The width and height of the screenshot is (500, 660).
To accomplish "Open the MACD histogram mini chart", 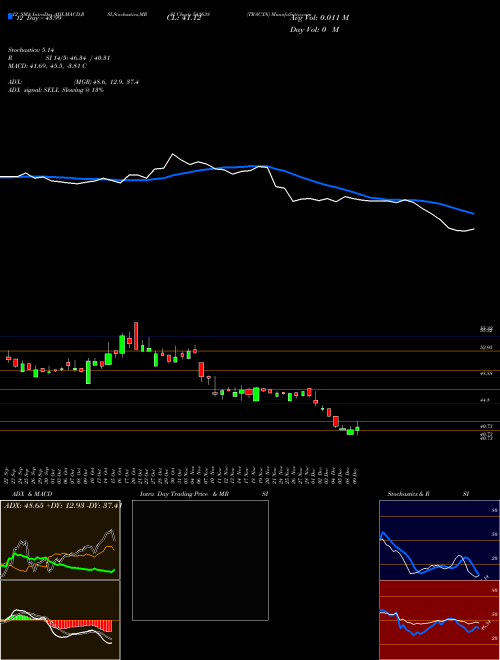I will tap(60, 620).
